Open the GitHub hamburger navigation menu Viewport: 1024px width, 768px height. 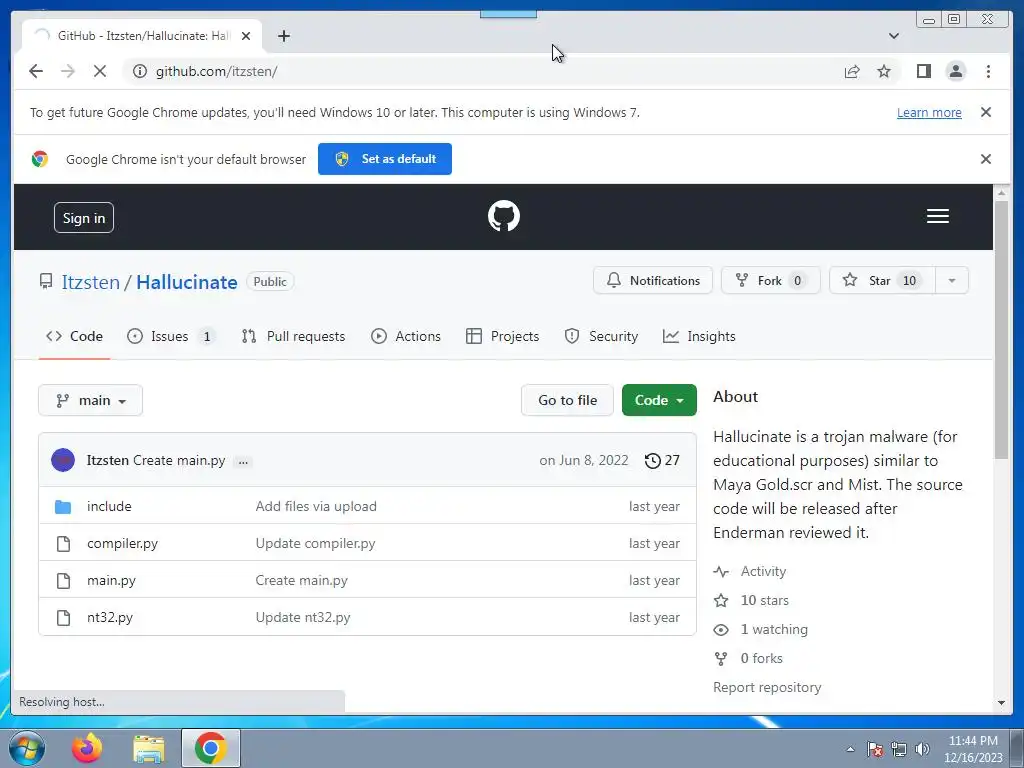[x=938, y=216]
